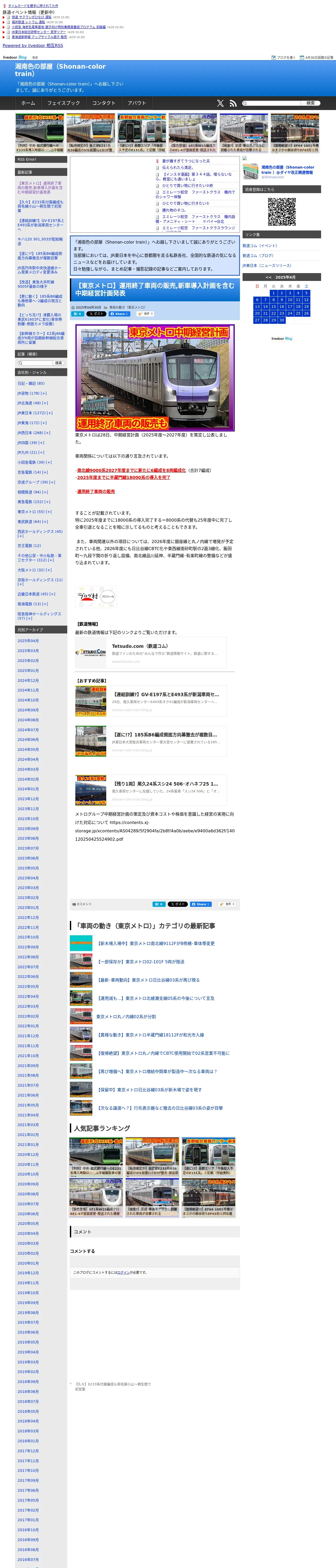Click the sidebar article search input field
Screen dimensions: 336x1568
(35, 363)
